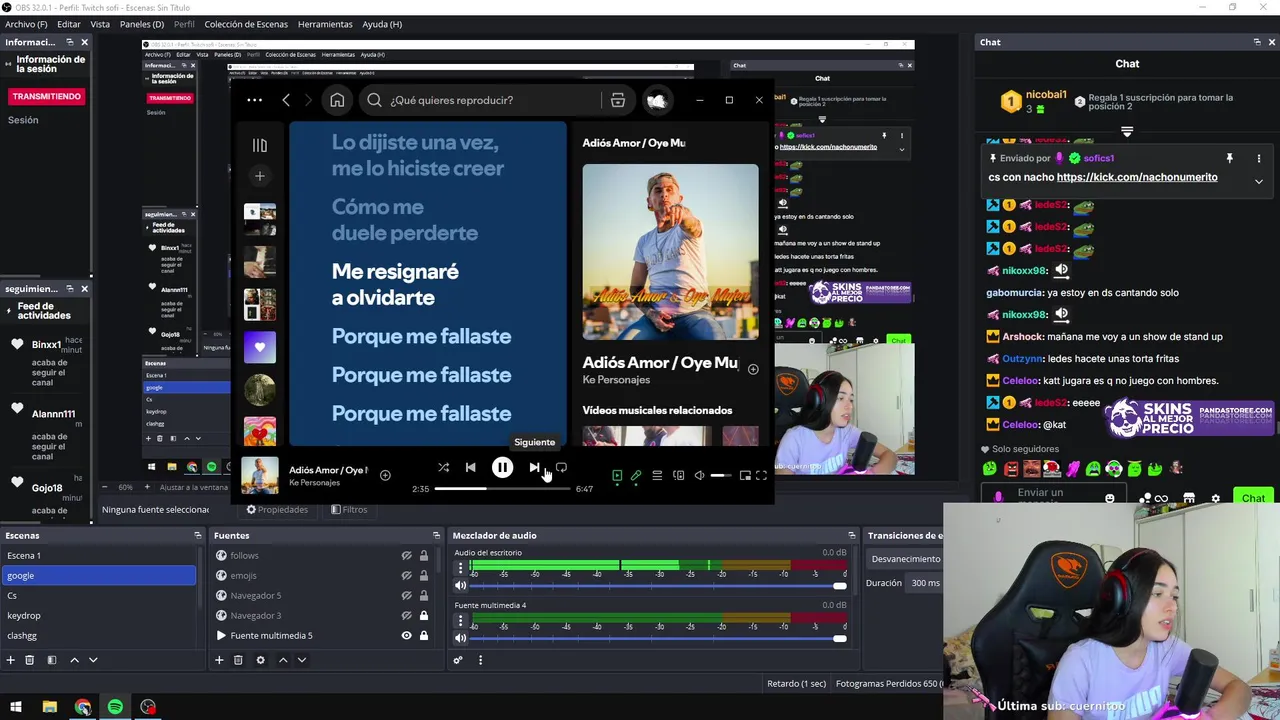Open Spotify connect to device icon

coord(678,476)
